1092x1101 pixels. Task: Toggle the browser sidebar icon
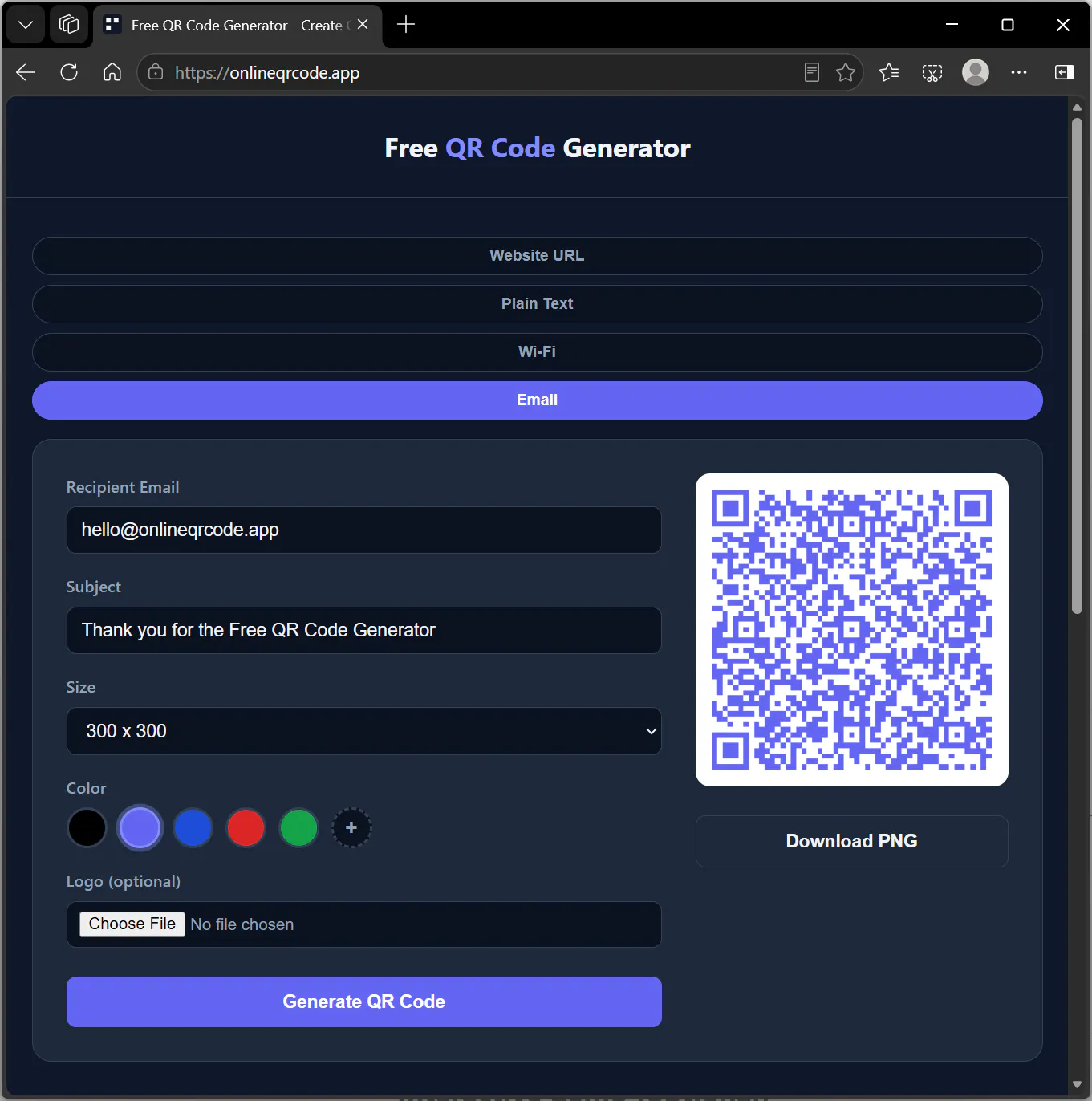tap(1064, 72)
